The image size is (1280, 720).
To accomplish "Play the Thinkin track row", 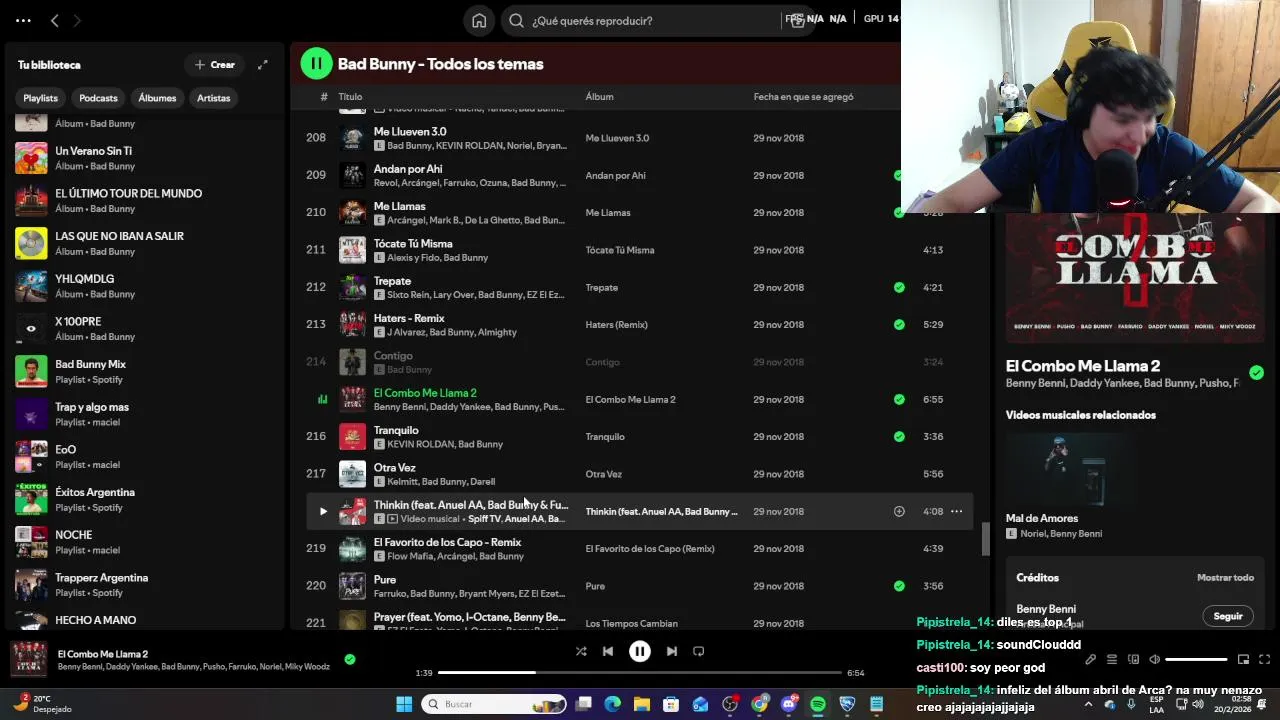I will (x=323, y=511).
